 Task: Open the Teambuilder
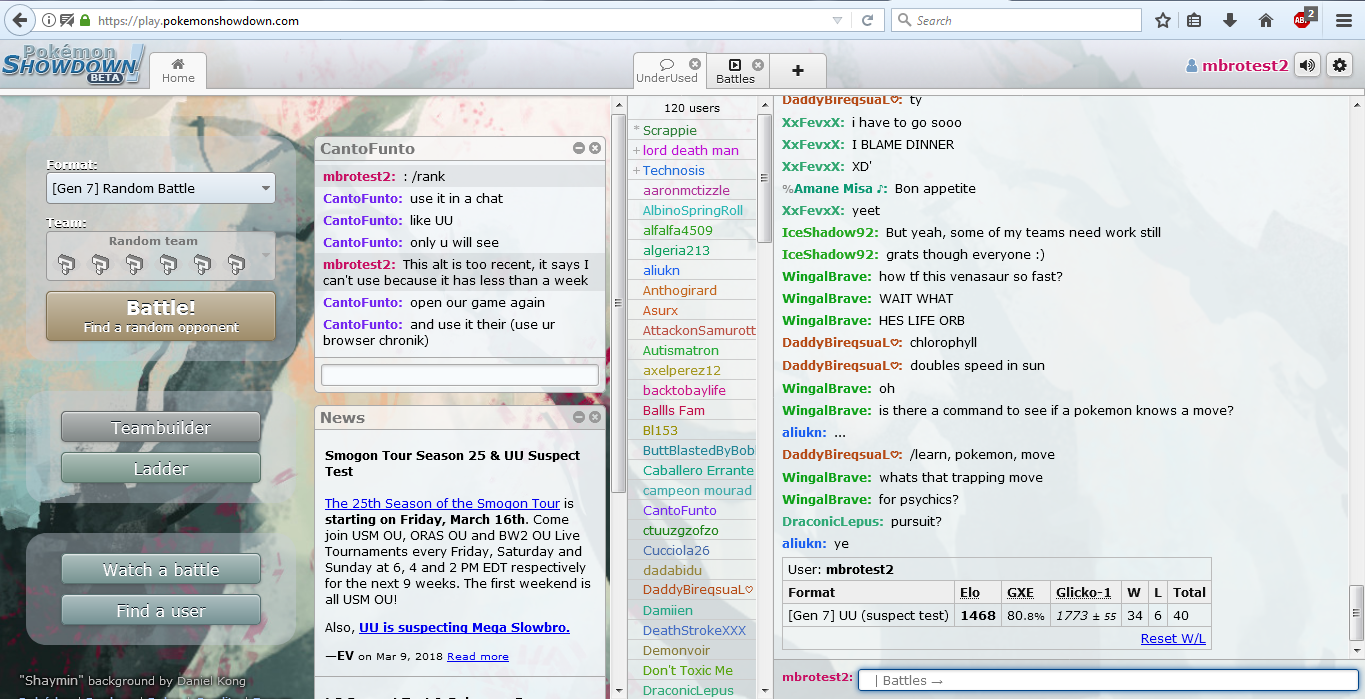click(x=161, y=428)
